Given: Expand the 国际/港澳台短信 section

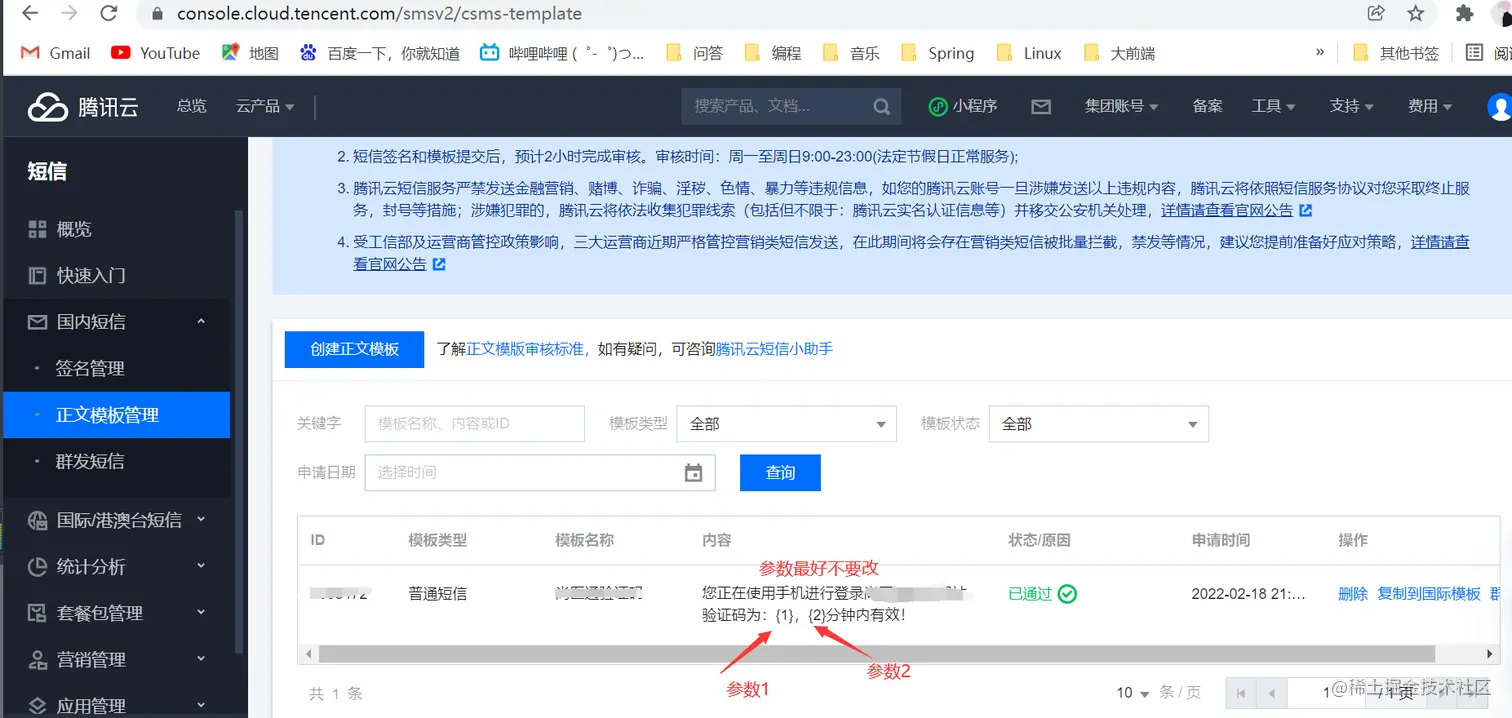Looking at the screenshot, I should 117,520.
